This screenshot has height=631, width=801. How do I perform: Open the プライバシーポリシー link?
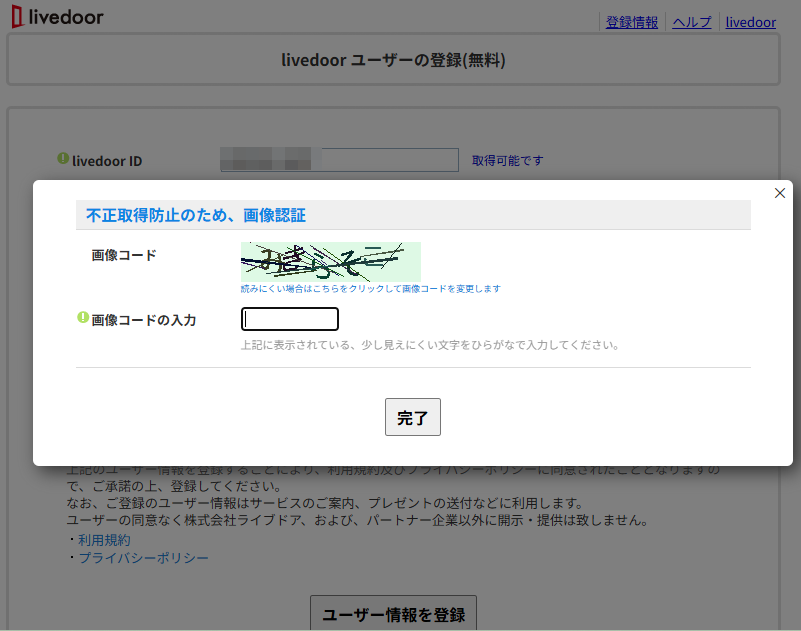[144, 557]
